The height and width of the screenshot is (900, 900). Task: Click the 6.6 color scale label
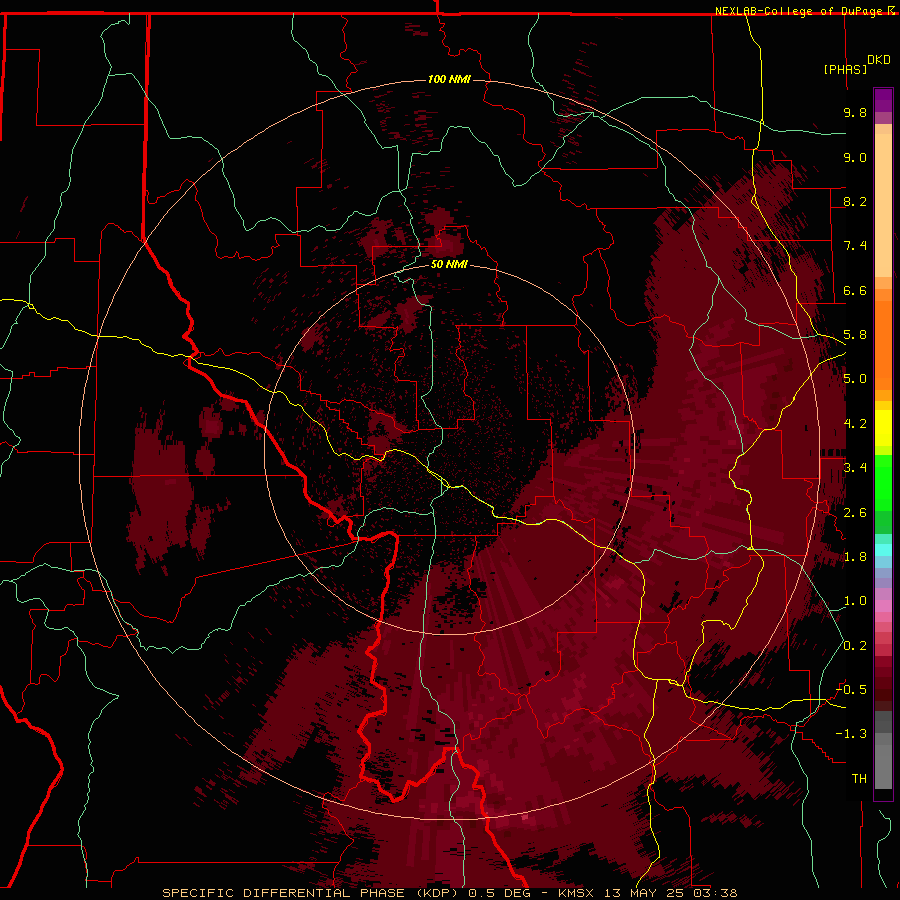click(855, 290)
